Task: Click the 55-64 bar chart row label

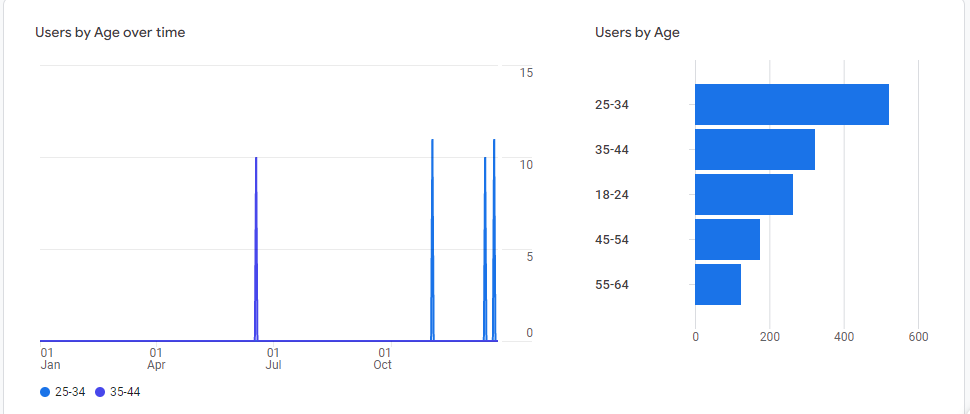Action: pos(610,285)
